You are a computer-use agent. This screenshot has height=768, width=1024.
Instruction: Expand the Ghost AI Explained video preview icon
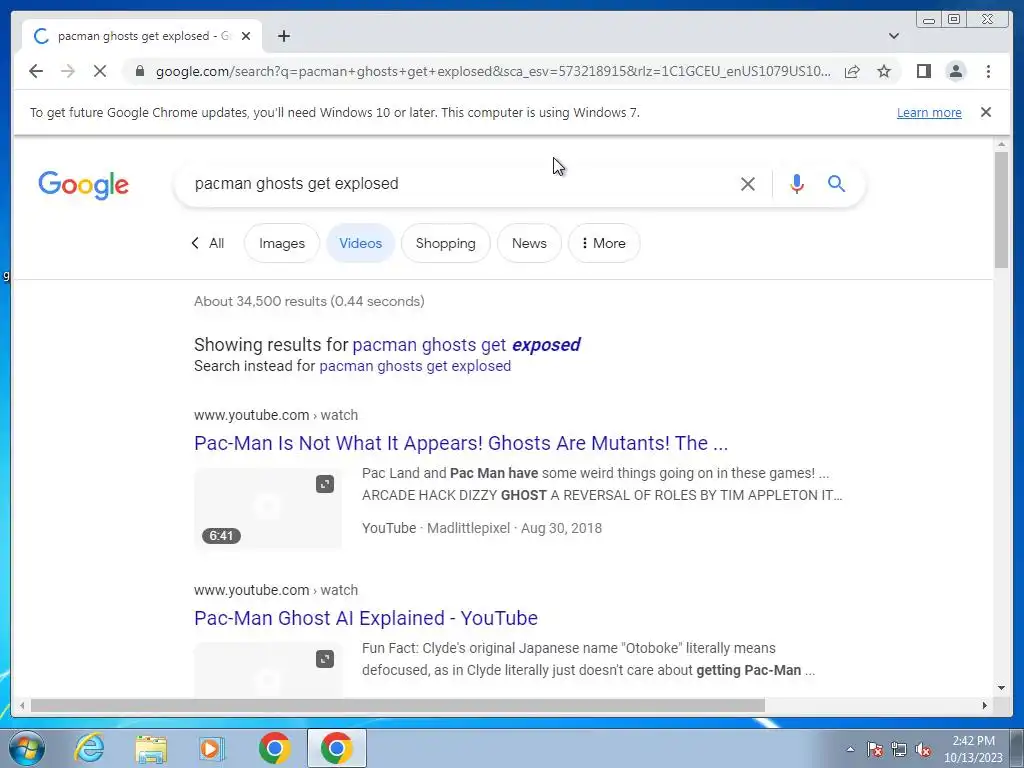[325, 659]
